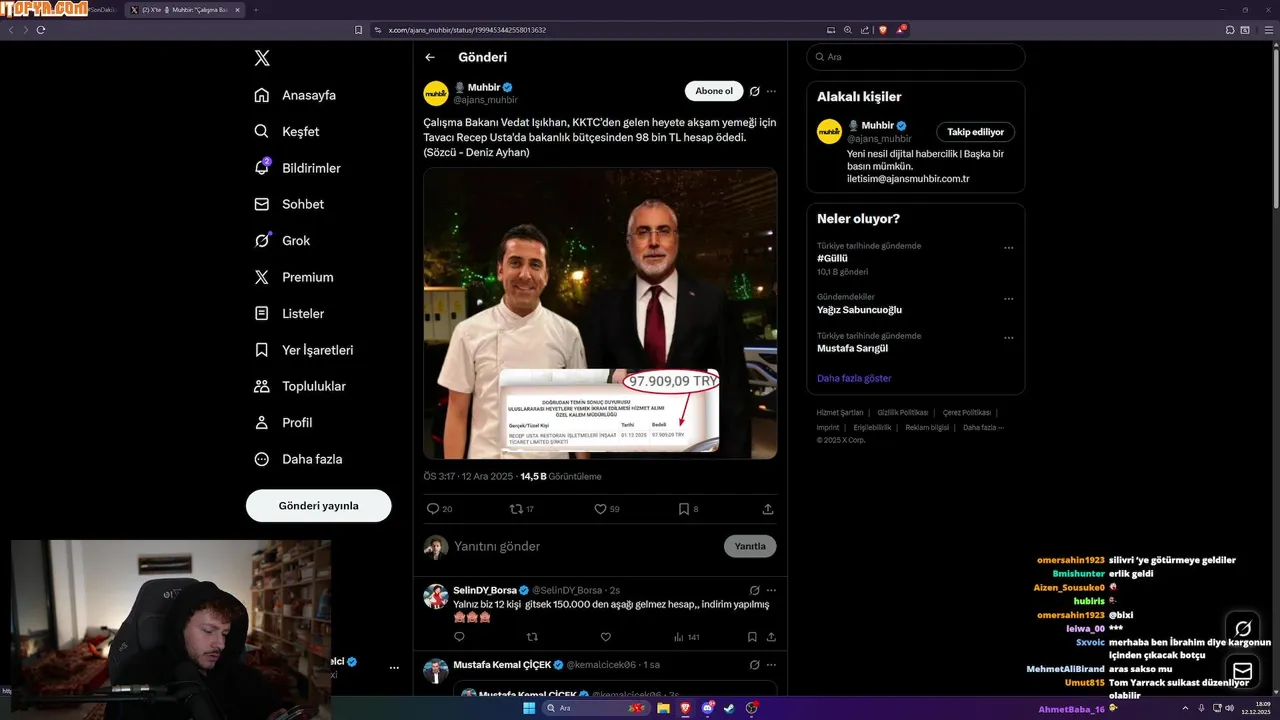
Task: Click the Brave shields icon
Action: 883,30
